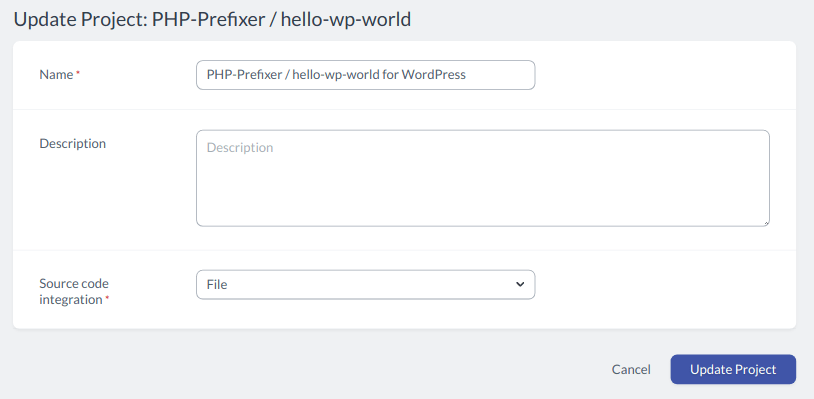The width and height of the screenshot is (814, 399).
Task: Click the Update Project page heading
Action: [x=212, y=20]
